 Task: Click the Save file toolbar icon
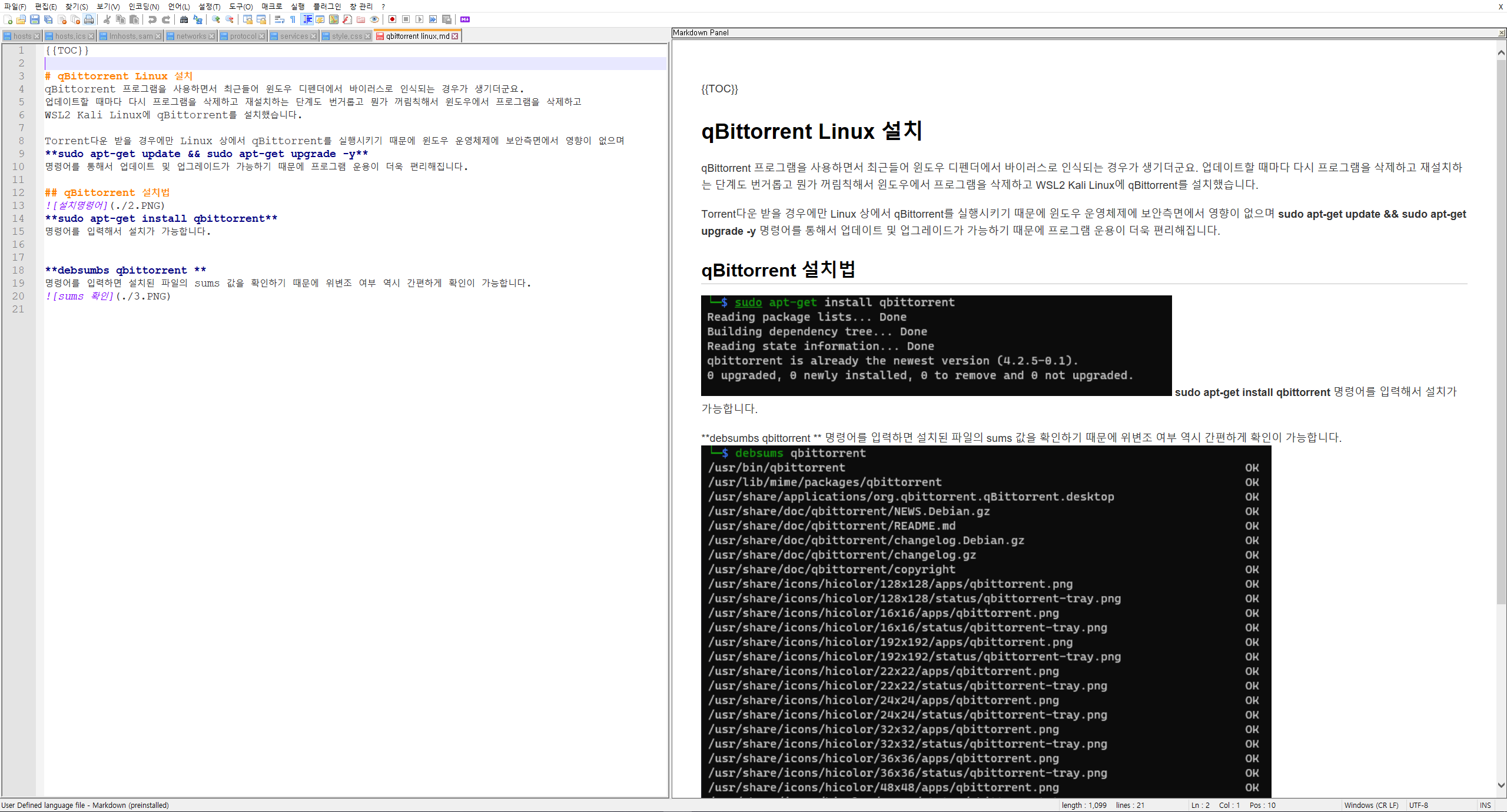tap(35, 19)
